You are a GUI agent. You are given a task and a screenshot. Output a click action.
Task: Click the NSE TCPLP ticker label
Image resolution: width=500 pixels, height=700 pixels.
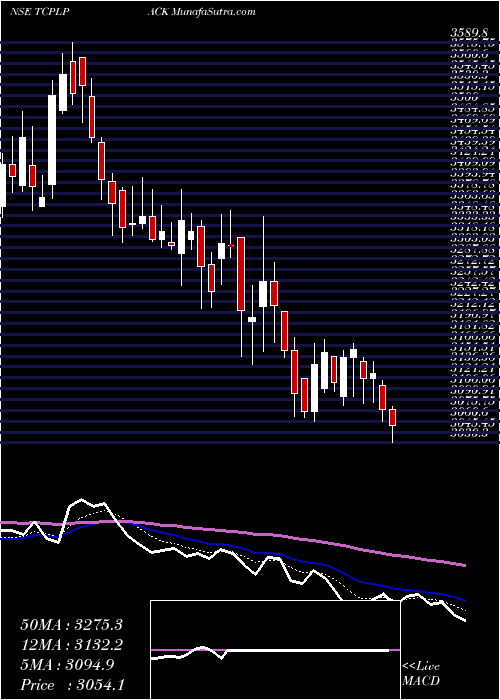(x=42, y=12)
